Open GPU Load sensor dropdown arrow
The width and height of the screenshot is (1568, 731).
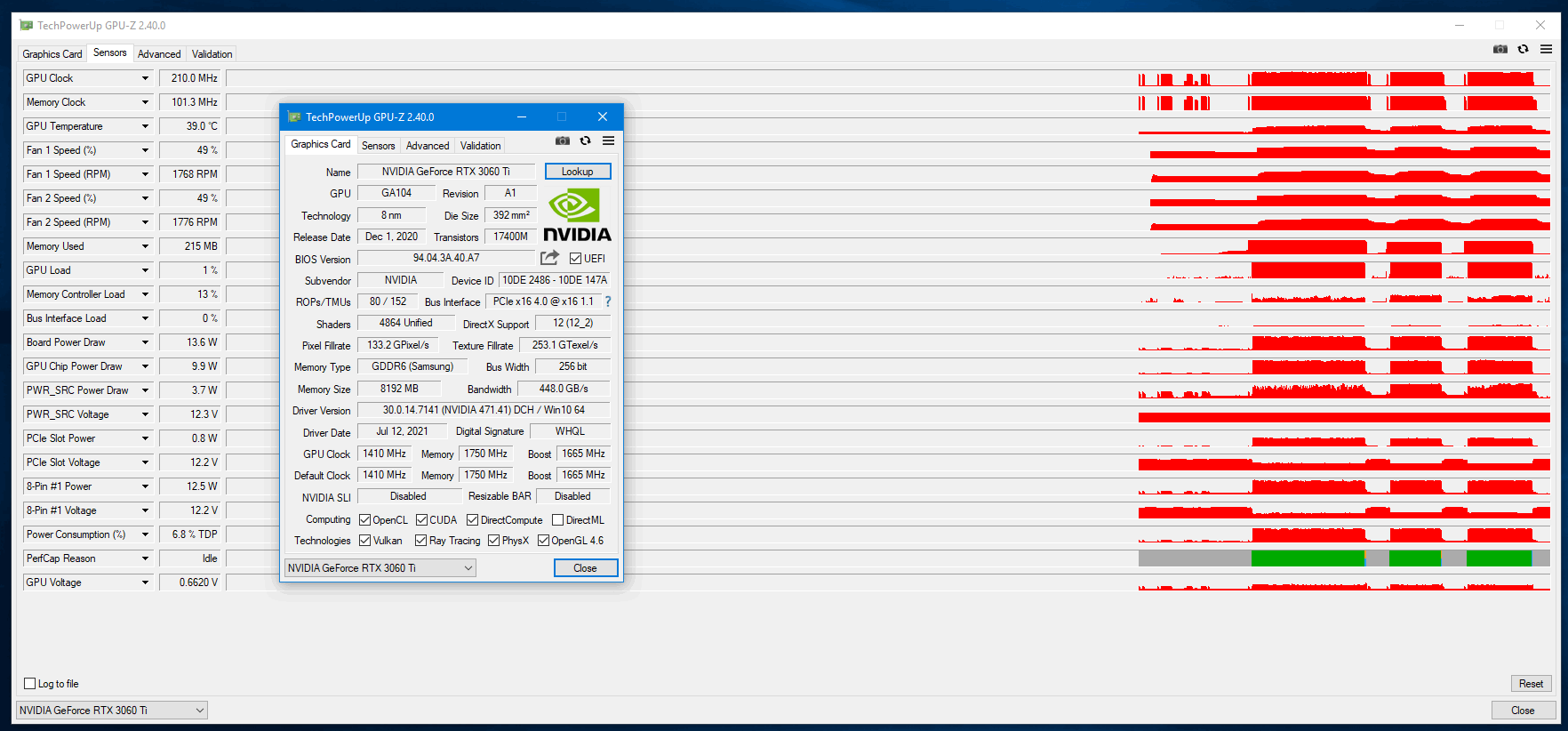[145, 270]
